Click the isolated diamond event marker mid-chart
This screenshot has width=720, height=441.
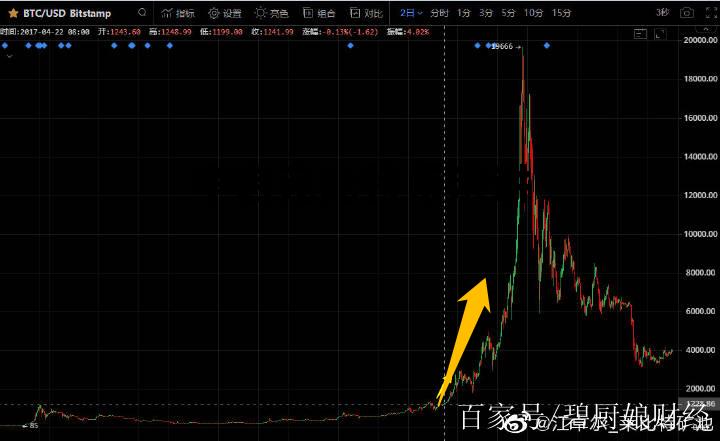point(350,45)
